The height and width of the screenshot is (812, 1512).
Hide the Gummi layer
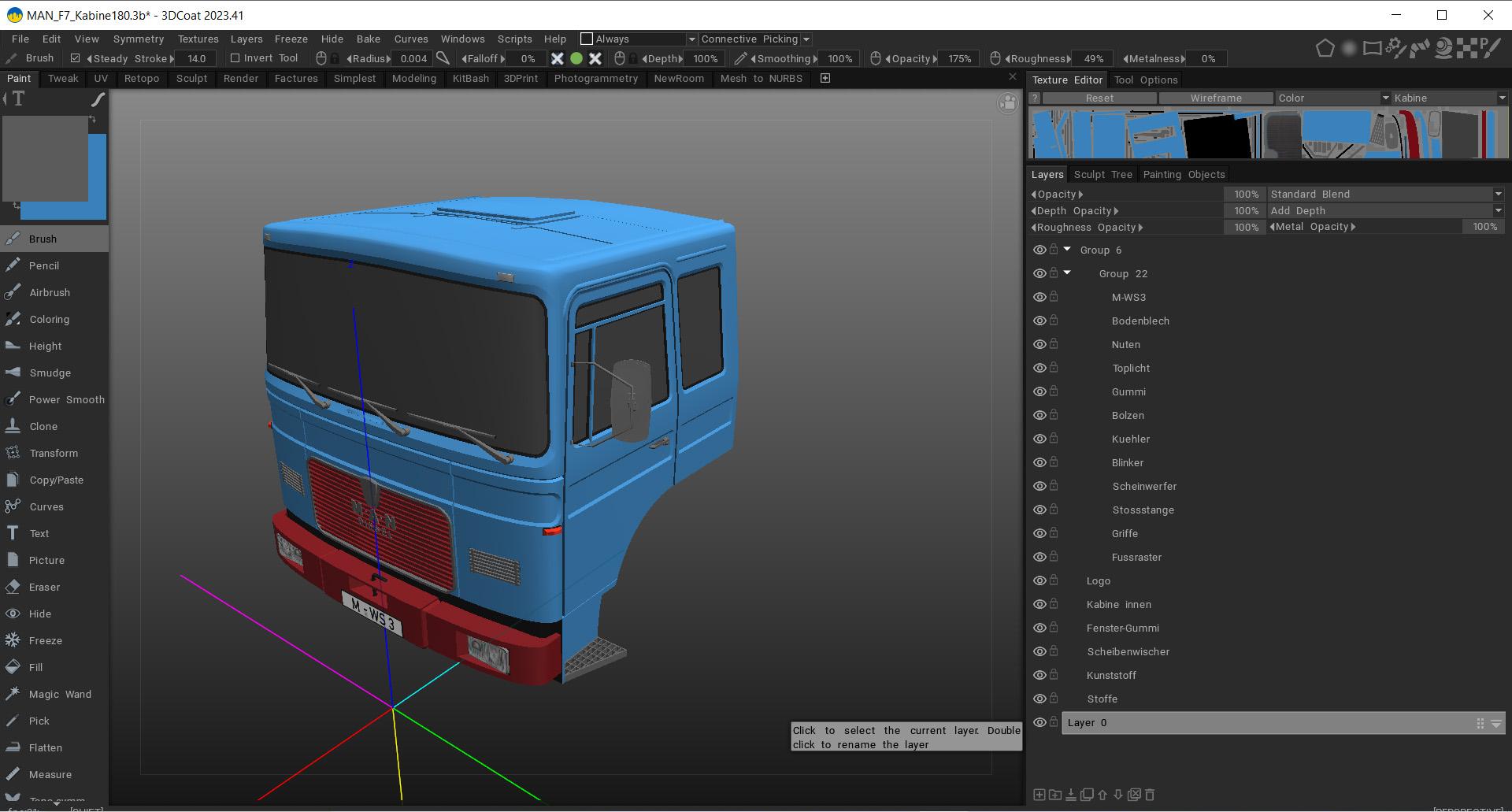(x=1039, y=391)
